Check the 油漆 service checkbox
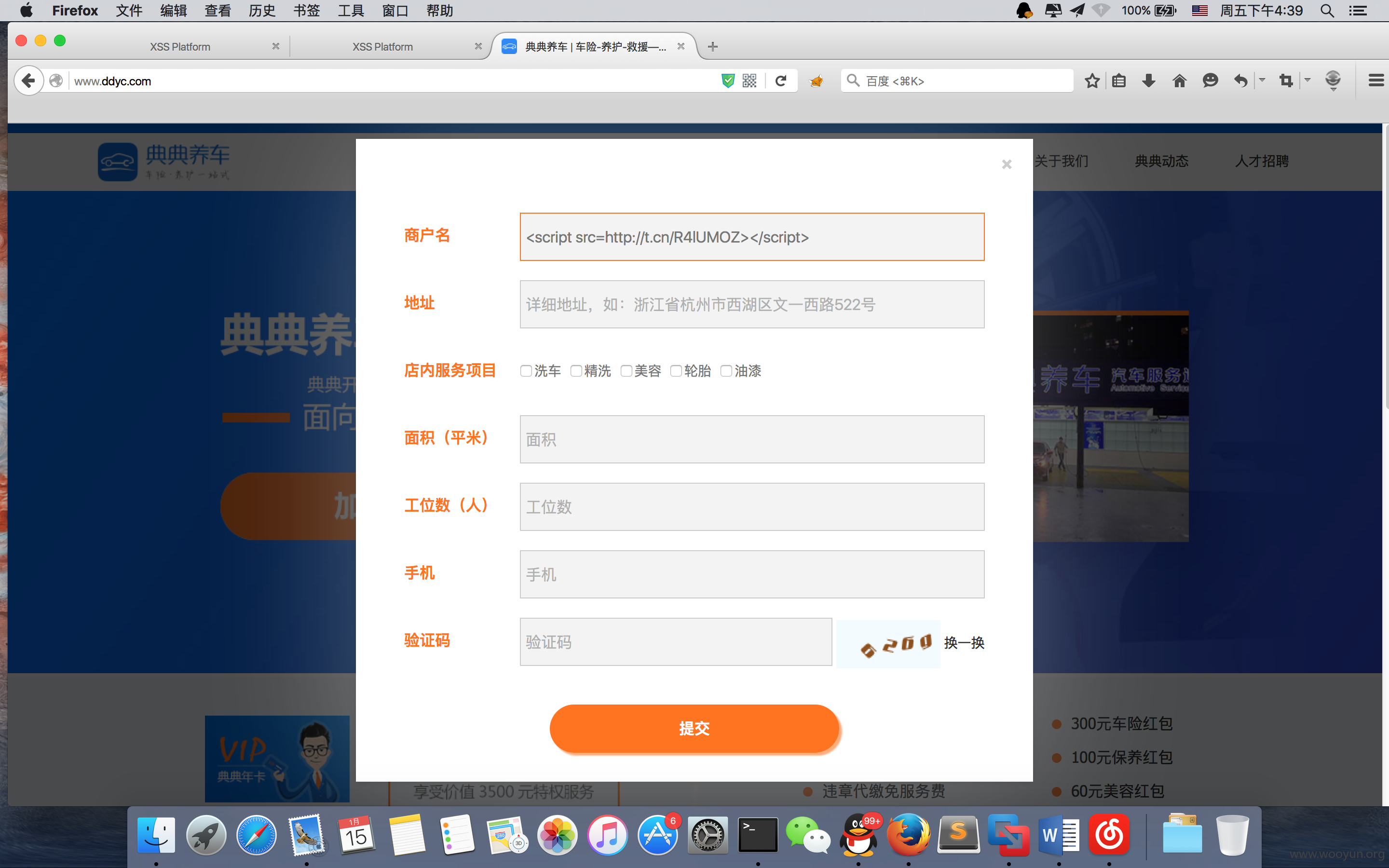Viewport: 1389px width, 868px height. coord(726,371)
